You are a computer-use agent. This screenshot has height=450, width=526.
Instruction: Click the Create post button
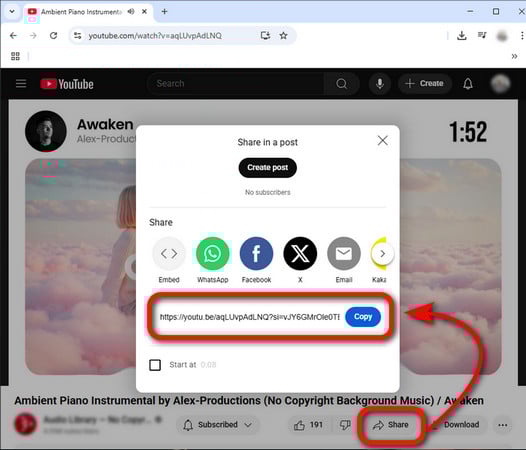click(268, 167)
